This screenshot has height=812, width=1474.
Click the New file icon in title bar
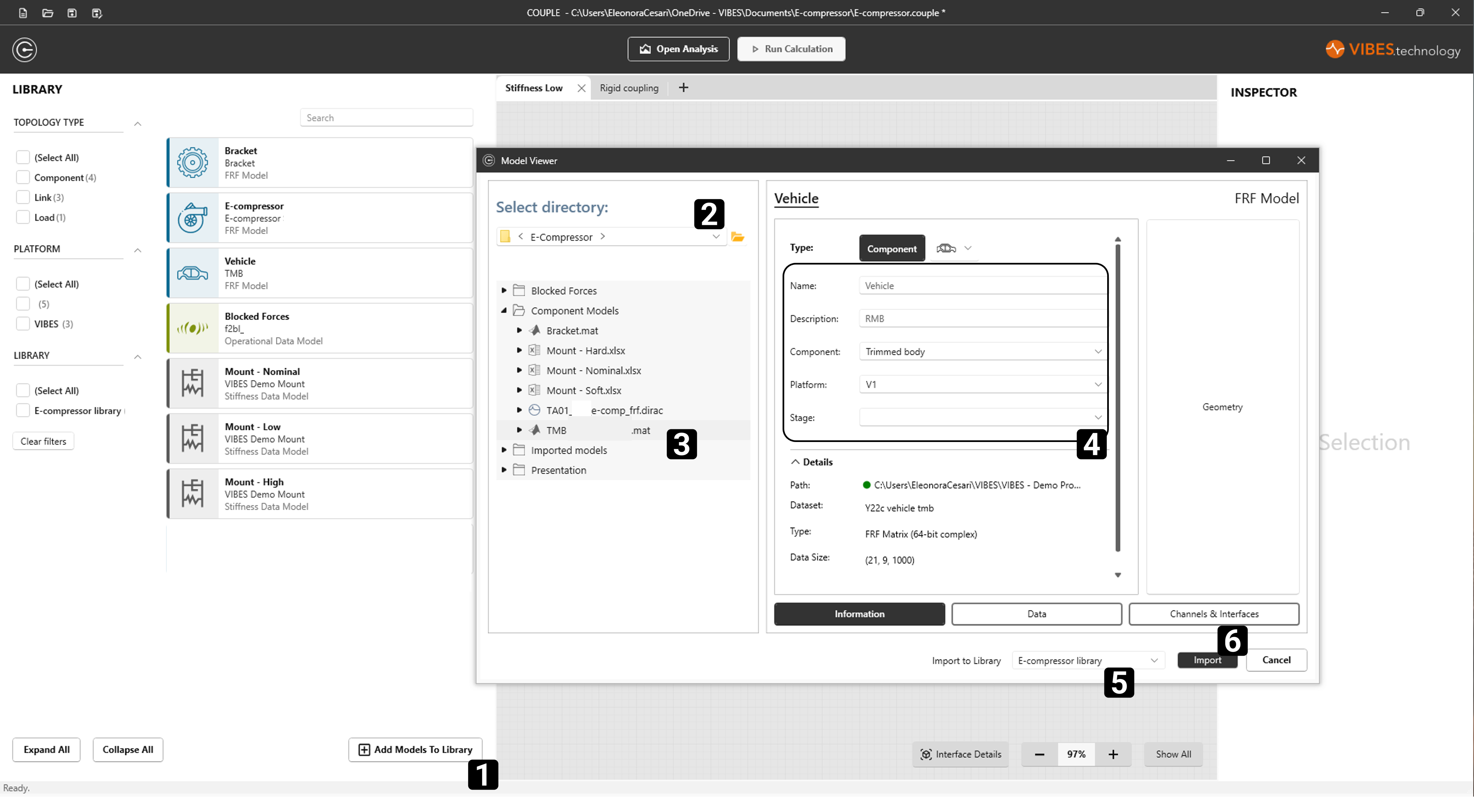pos(23,13)
